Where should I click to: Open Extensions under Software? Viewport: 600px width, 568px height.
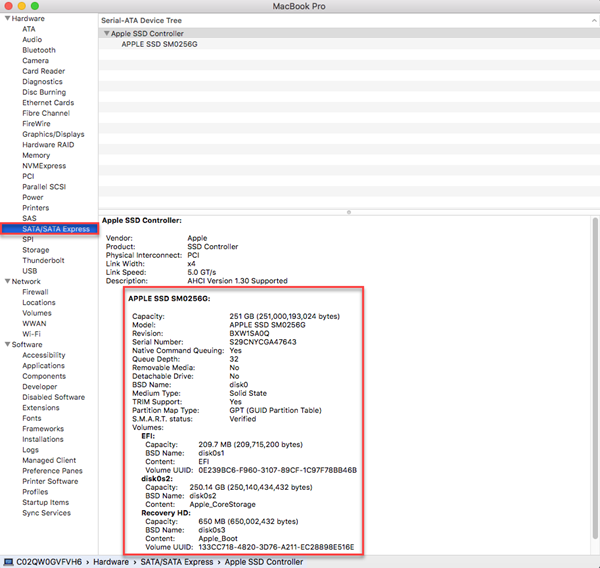tap(41, 408)
